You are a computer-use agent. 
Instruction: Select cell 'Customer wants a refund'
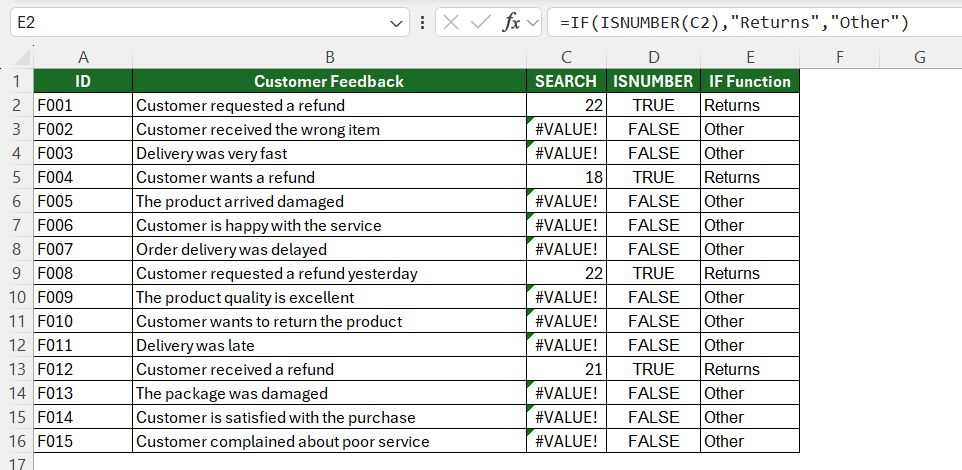point(329,177)
